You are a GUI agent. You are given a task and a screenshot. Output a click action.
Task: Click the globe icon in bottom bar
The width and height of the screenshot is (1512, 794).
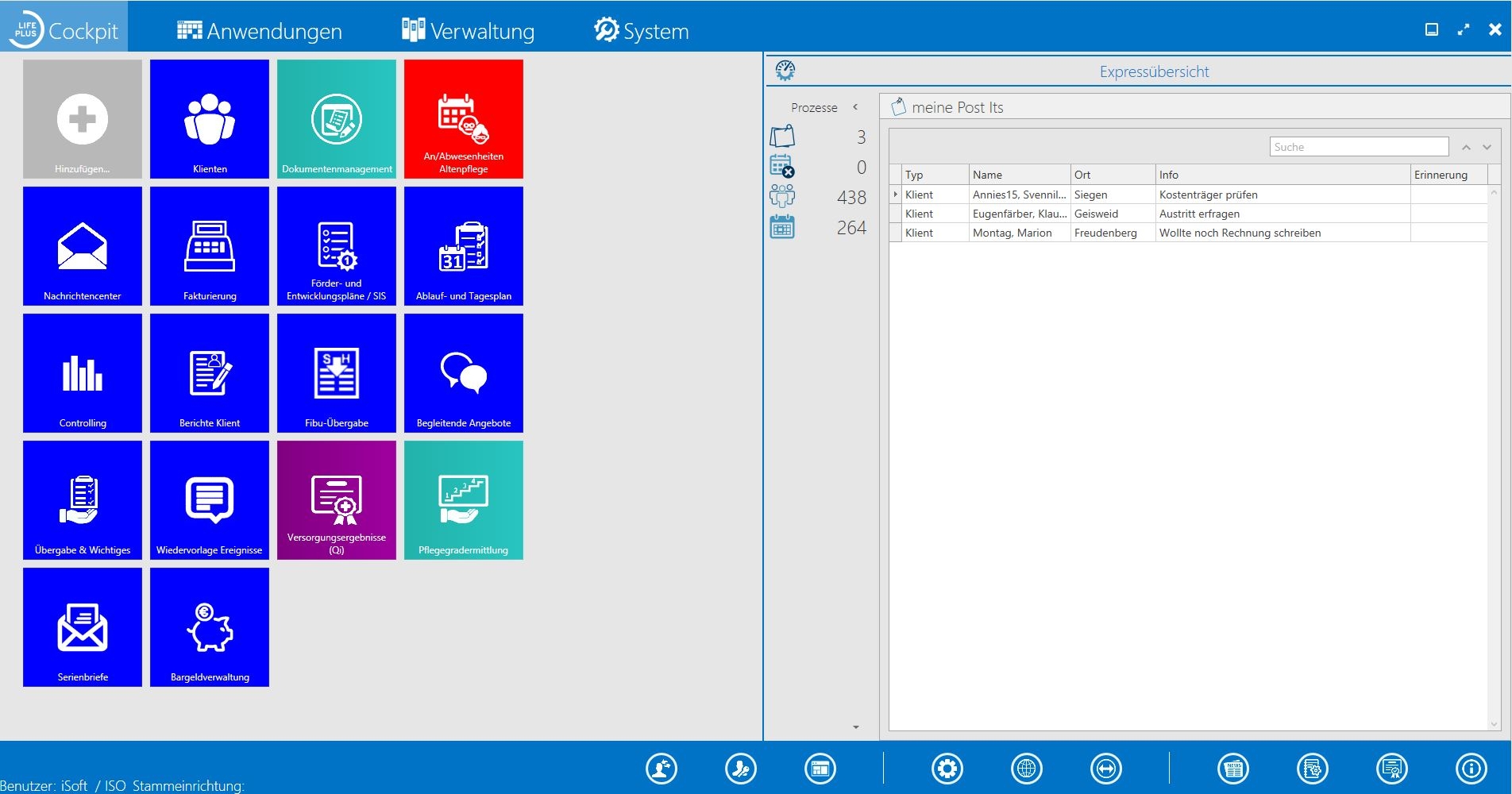coord(1027,769)
